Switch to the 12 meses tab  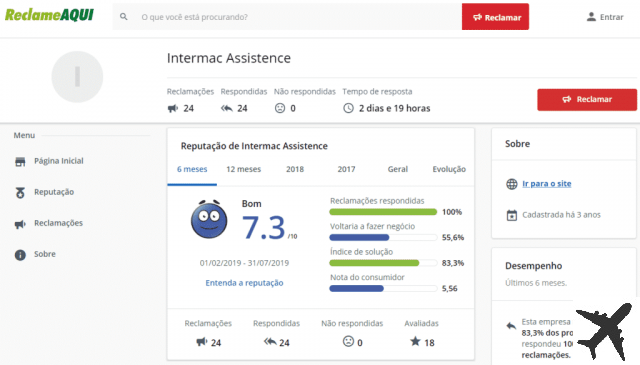tap(244, 169)
